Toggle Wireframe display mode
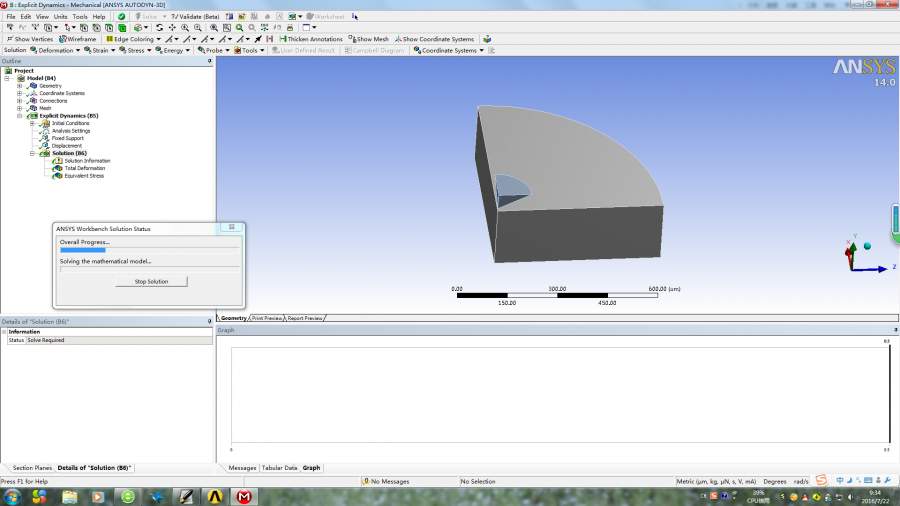This screenshot has height=506, width=900. 78,39
